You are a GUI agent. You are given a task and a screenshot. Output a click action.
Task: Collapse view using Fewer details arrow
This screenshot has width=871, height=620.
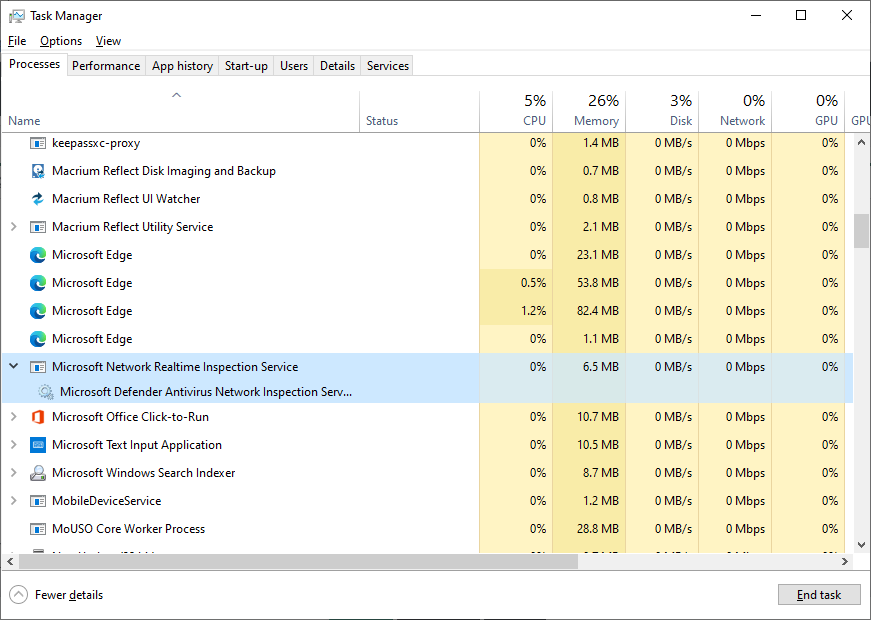[18, 595]
